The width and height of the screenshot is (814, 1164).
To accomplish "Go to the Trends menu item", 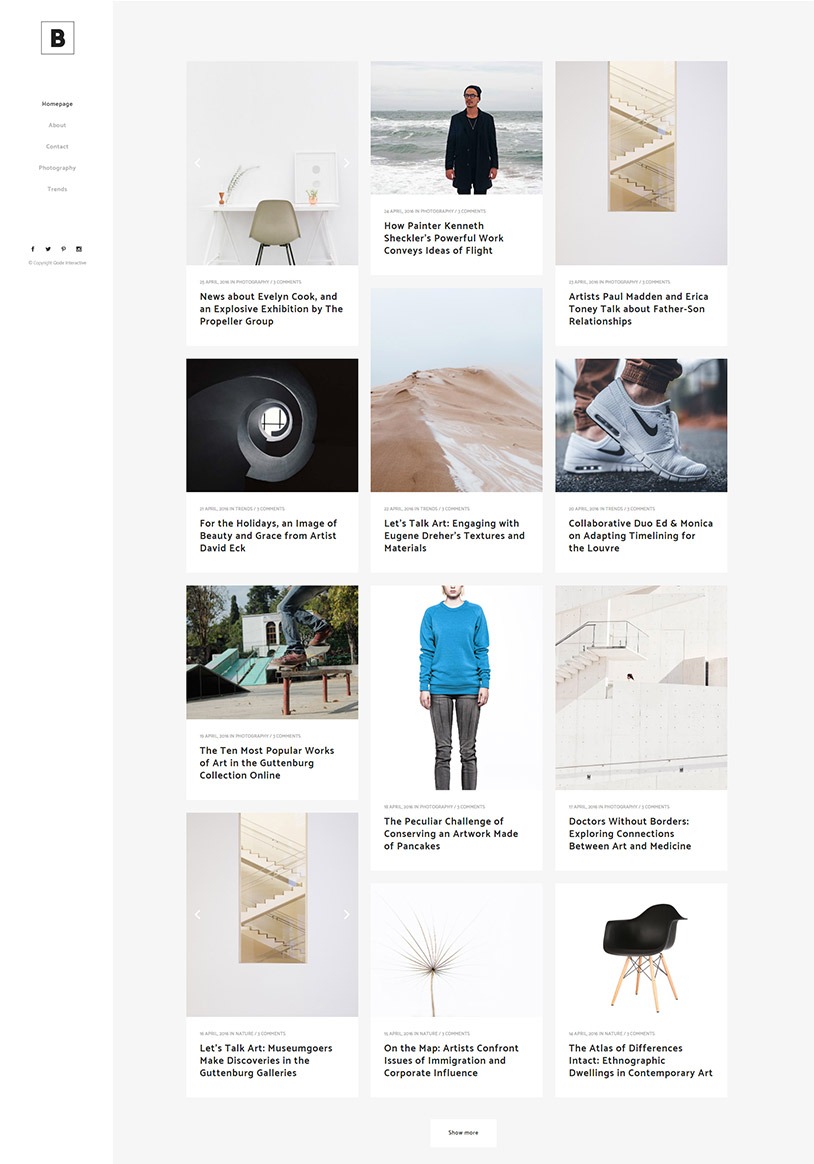I will [x=57, y=189].
